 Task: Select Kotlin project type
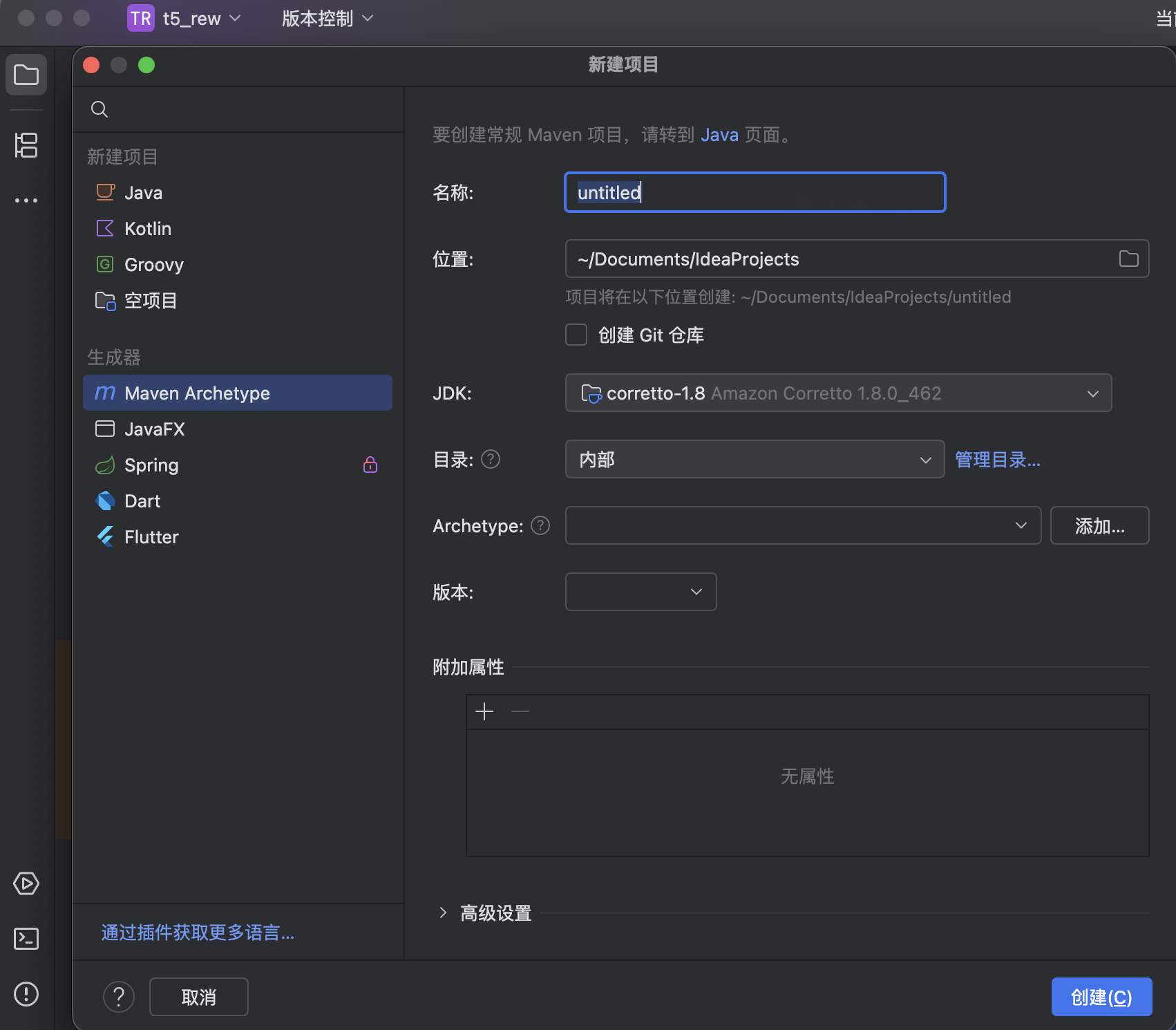pyautogui.click(x=148, y=229)
